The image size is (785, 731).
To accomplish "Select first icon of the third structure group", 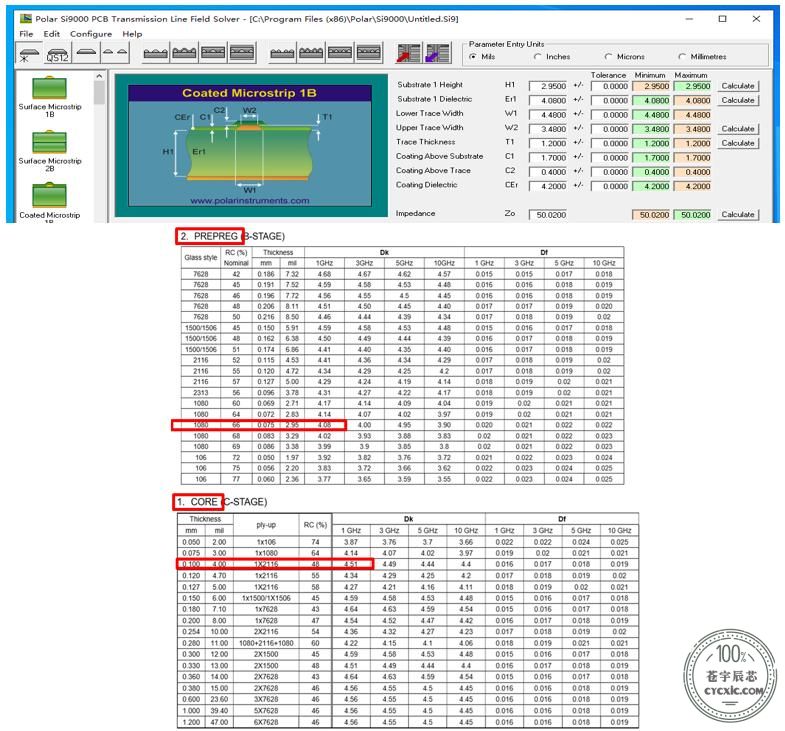I will tap(282, 53).
